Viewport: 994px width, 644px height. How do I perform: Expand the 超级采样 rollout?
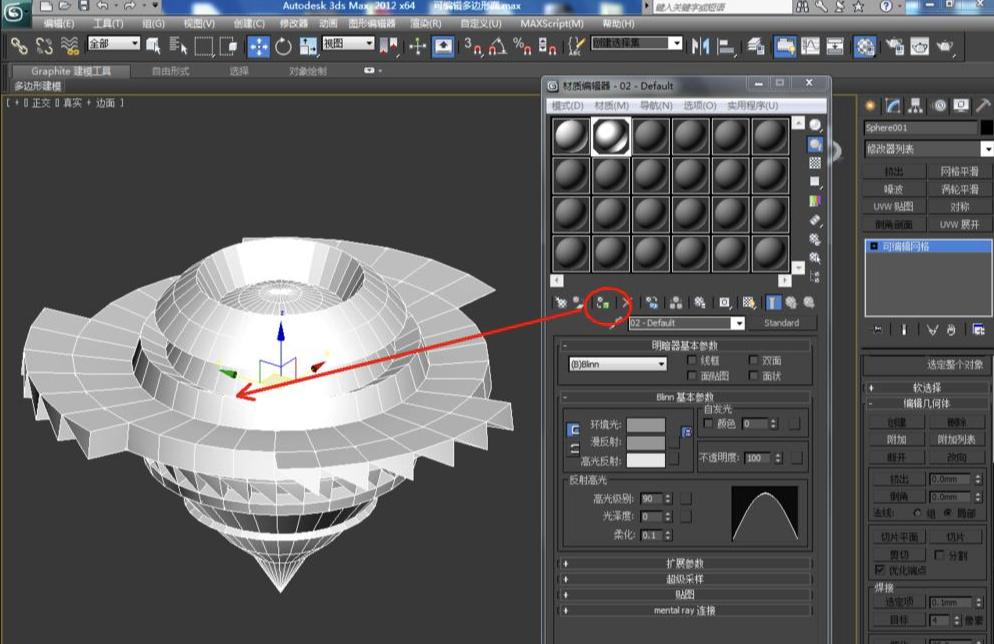(x=685, y=579)
